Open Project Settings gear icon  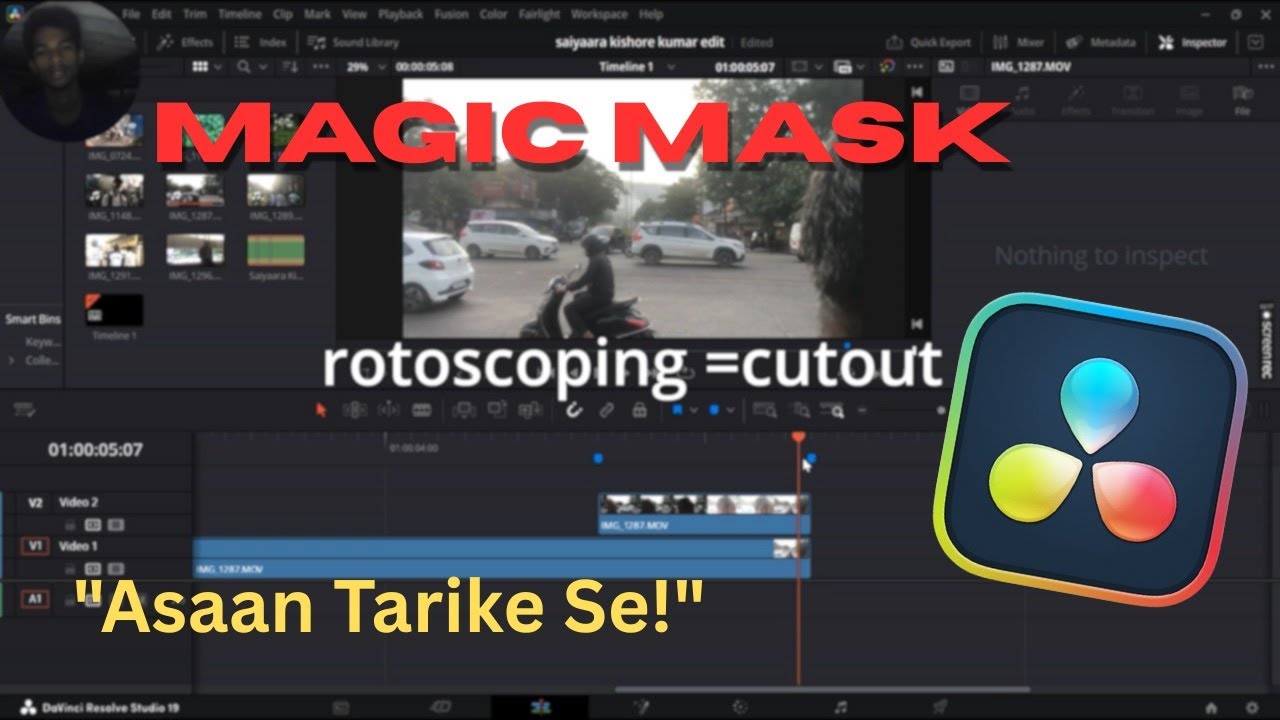point(1251,707)
